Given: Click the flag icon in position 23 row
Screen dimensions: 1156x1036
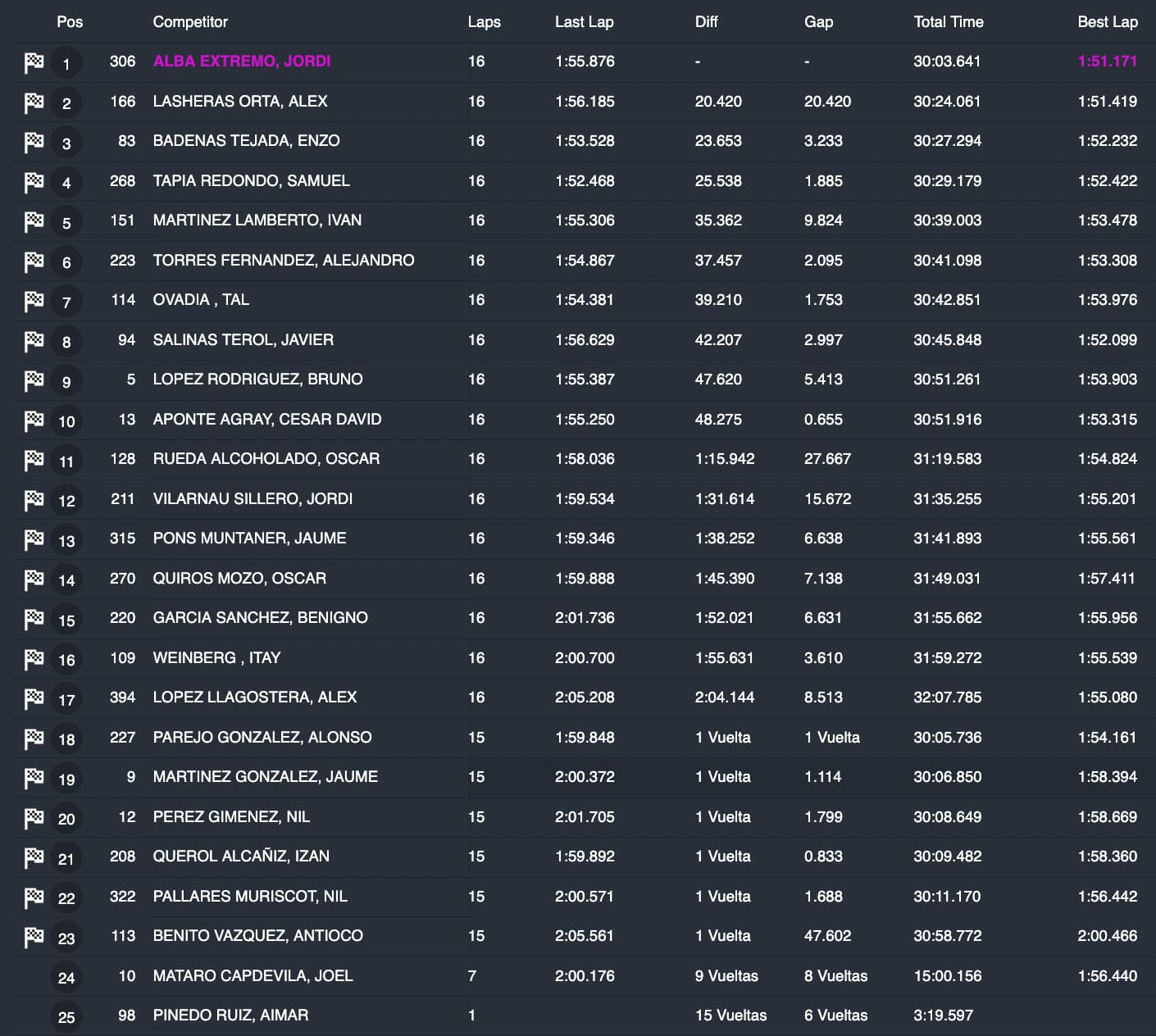Looking at the screenshot, I should point(34,937).
